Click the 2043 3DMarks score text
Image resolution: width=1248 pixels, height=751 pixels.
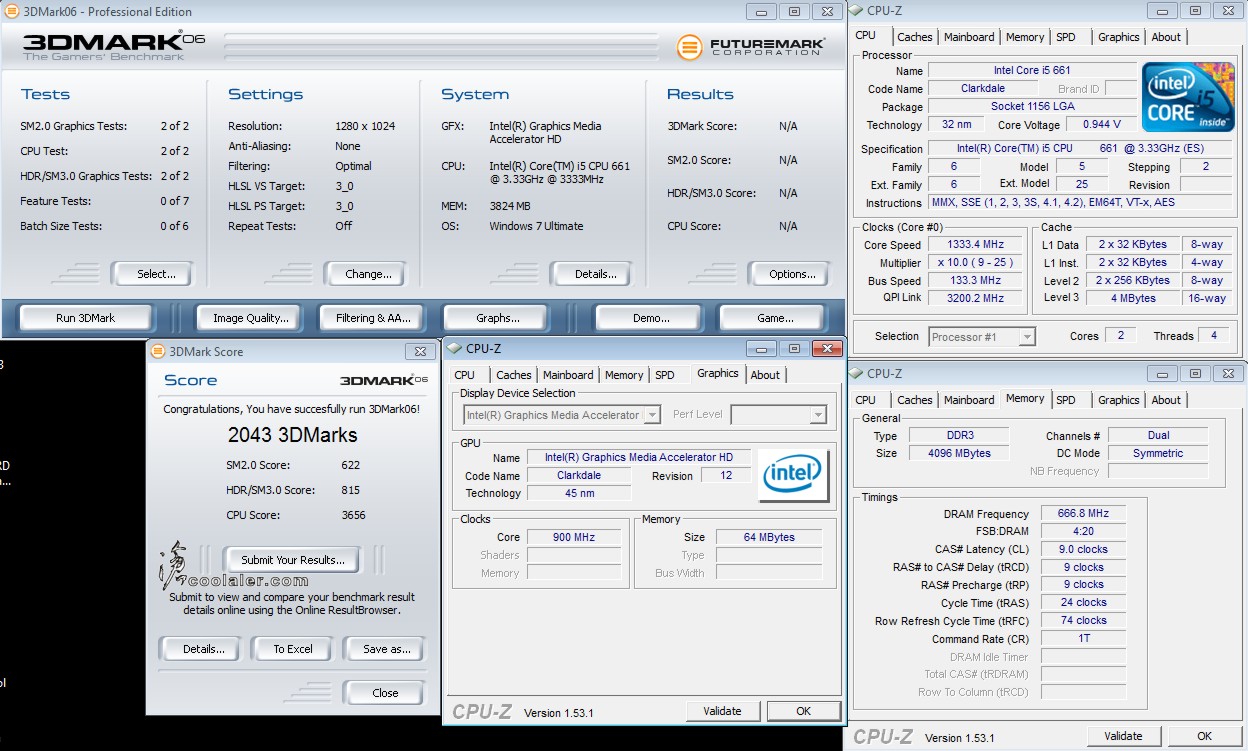(x=292, y=435)
